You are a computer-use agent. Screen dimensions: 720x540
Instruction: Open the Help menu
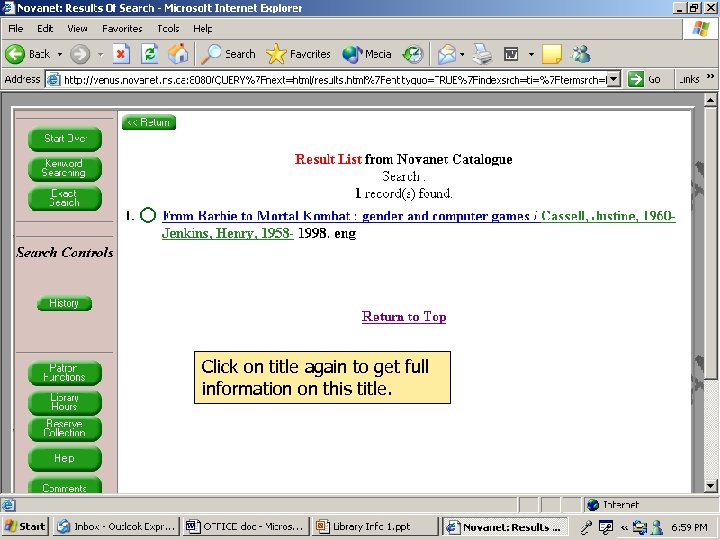pyautogui.click(x=202, y=28)
